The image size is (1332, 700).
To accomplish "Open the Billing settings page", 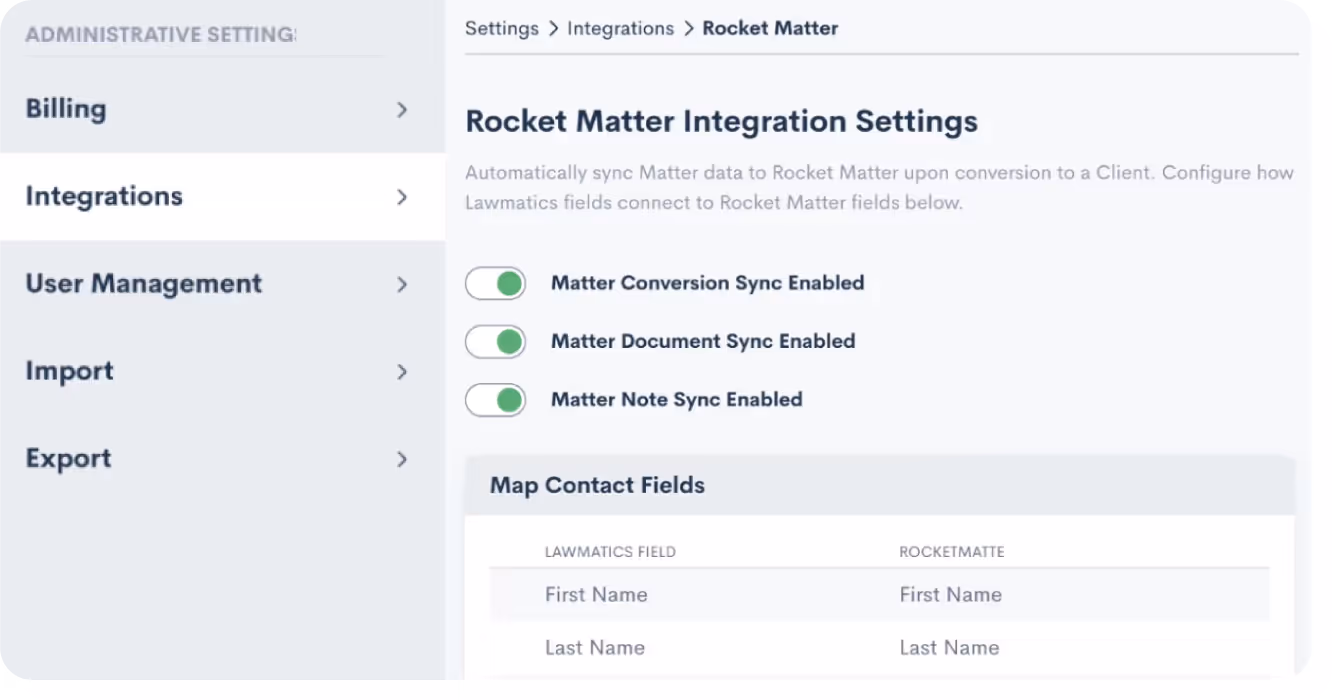I will pyautogui.click(x=66, y=108).
